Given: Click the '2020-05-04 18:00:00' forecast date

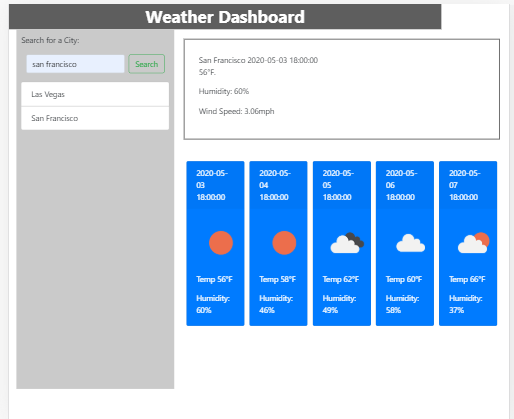Looking at the screenshot, I should pos(275,185).
